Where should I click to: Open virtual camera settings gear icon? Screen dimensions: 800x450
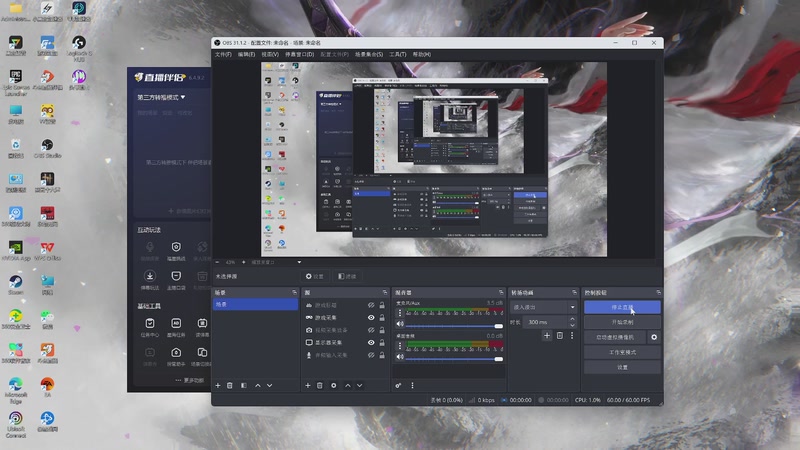[654, 337]
